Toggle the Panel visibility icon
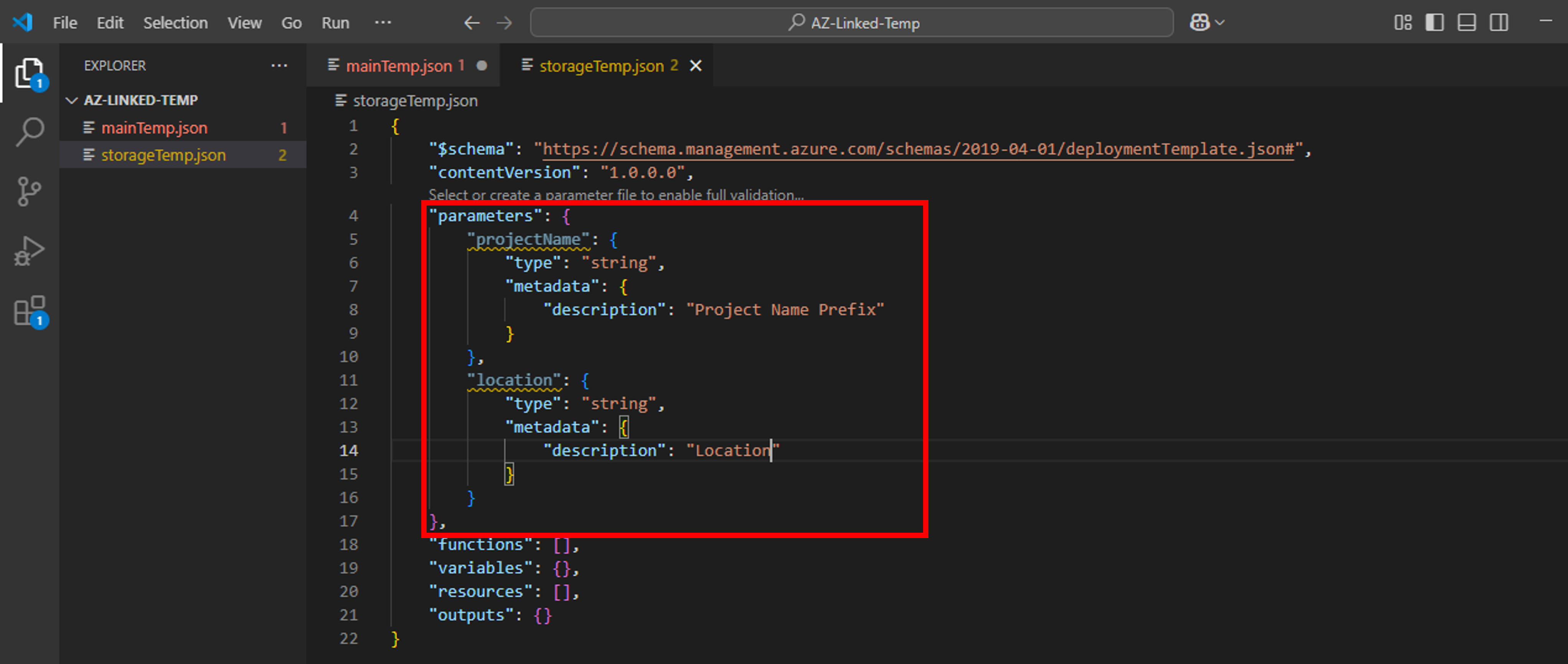Image resolution: width=1568 pixels, height=664 pixels. pyautogui.click(x=1466, y=23)
